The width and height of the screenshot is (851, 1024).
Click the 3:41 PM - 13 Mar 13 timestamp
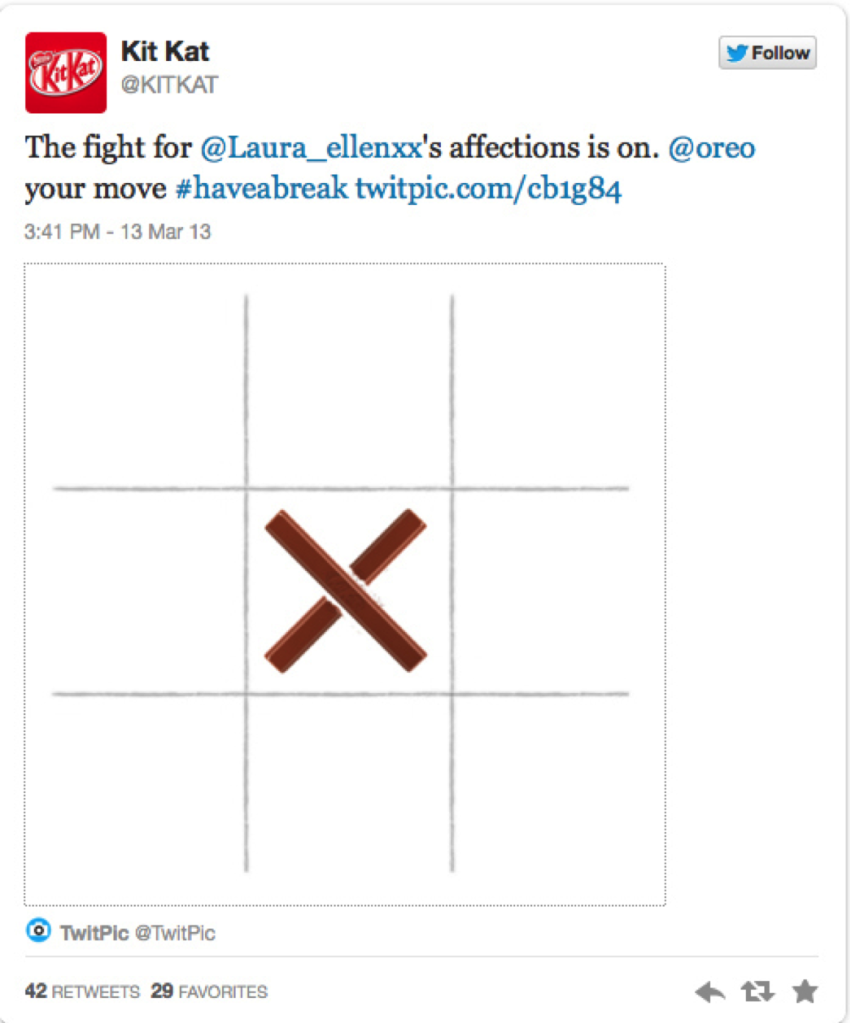(x=118, y=232)
